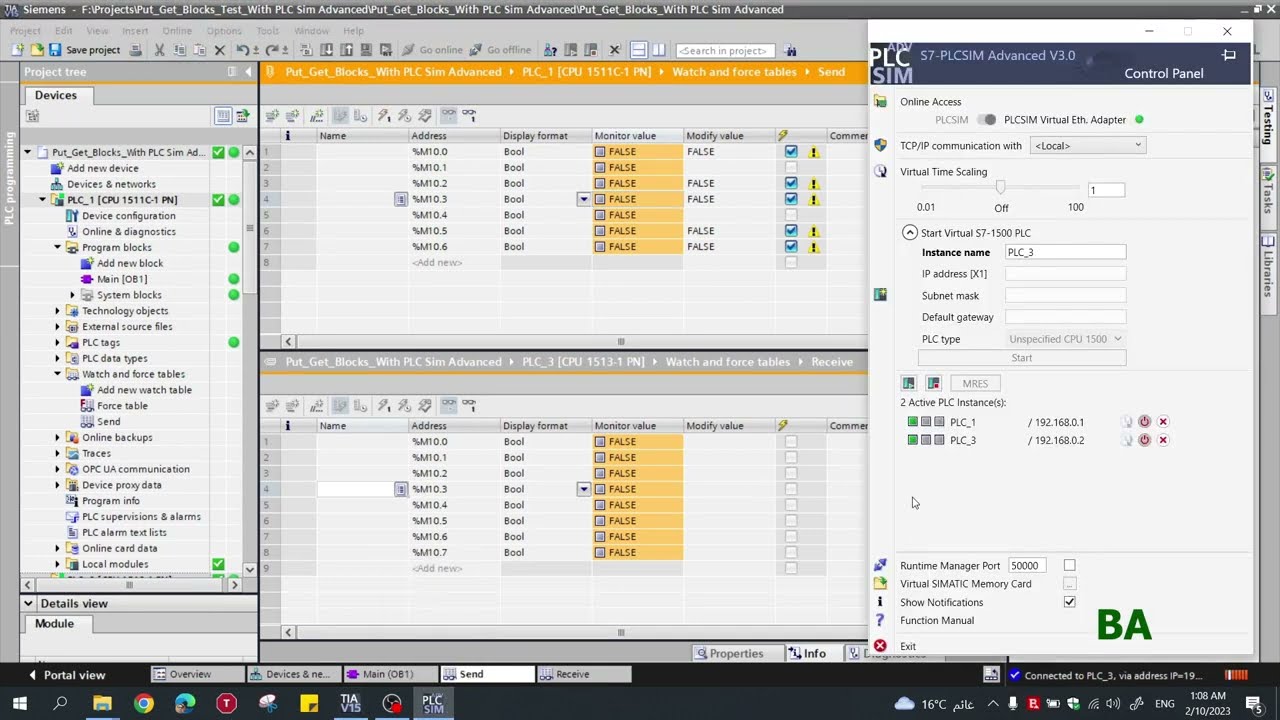Click the Delete X icon in main toolbar
The image size is (1280, 720).
click(220, 50)
